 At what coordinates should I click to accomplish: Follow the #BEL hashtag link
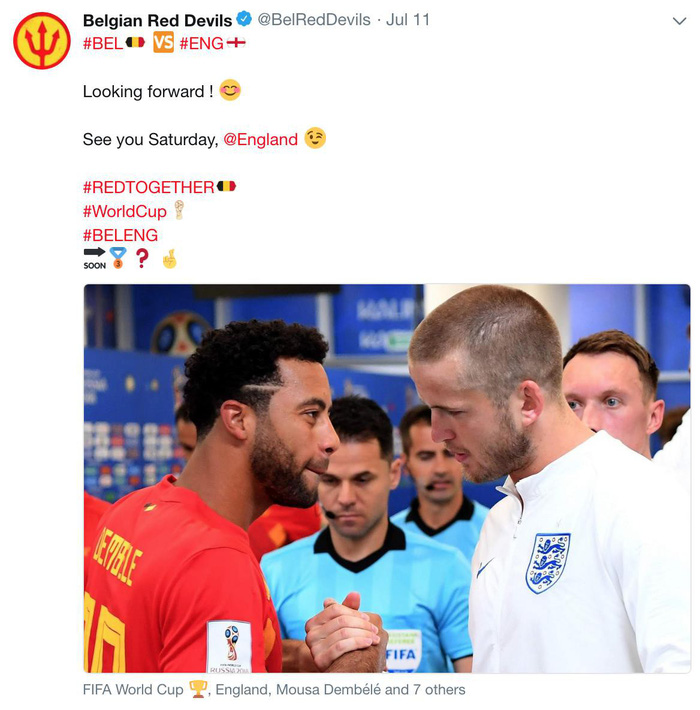pos(103,43)
